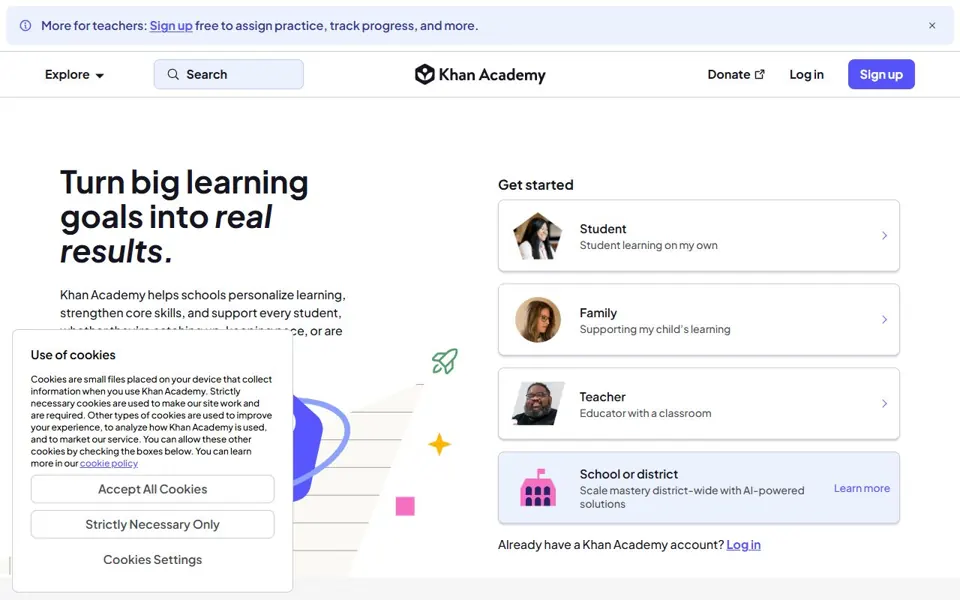The image size is (960, 600).
Task: Open the Explore dropdown menu
Action: coord(74,75)
